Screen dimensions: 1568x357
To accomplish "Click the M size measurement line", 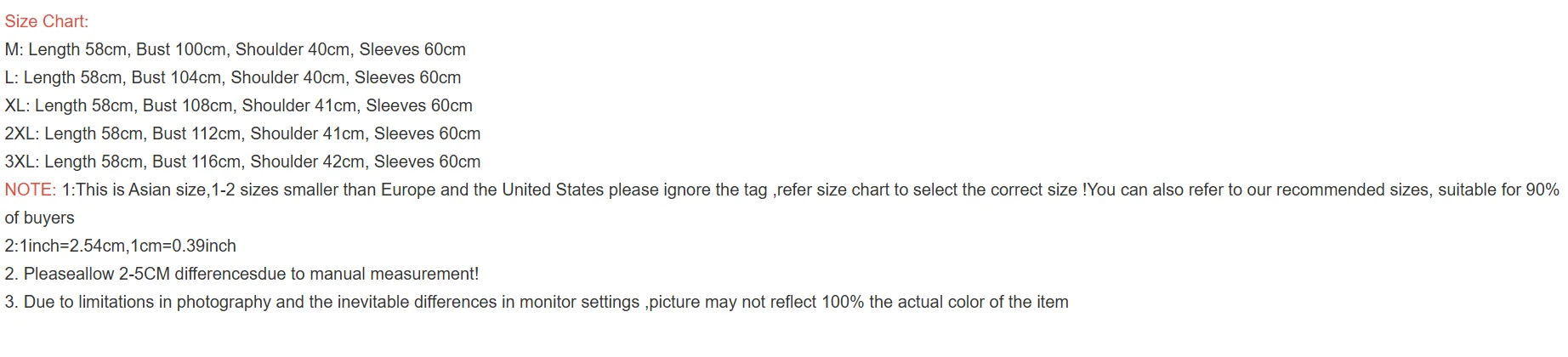I will 235,49.
